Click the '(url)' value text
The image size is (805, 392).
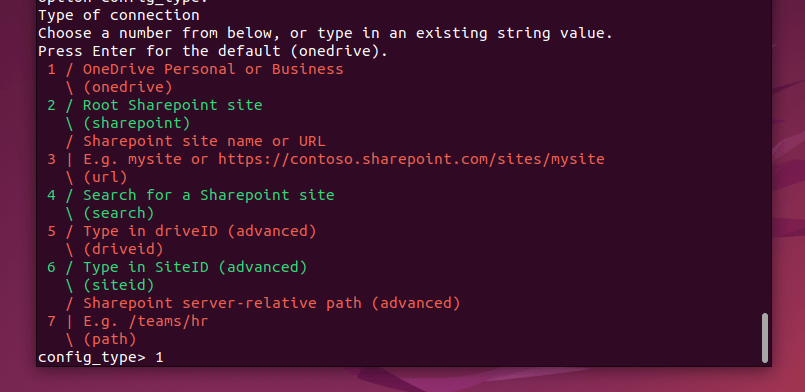[105, 178]
